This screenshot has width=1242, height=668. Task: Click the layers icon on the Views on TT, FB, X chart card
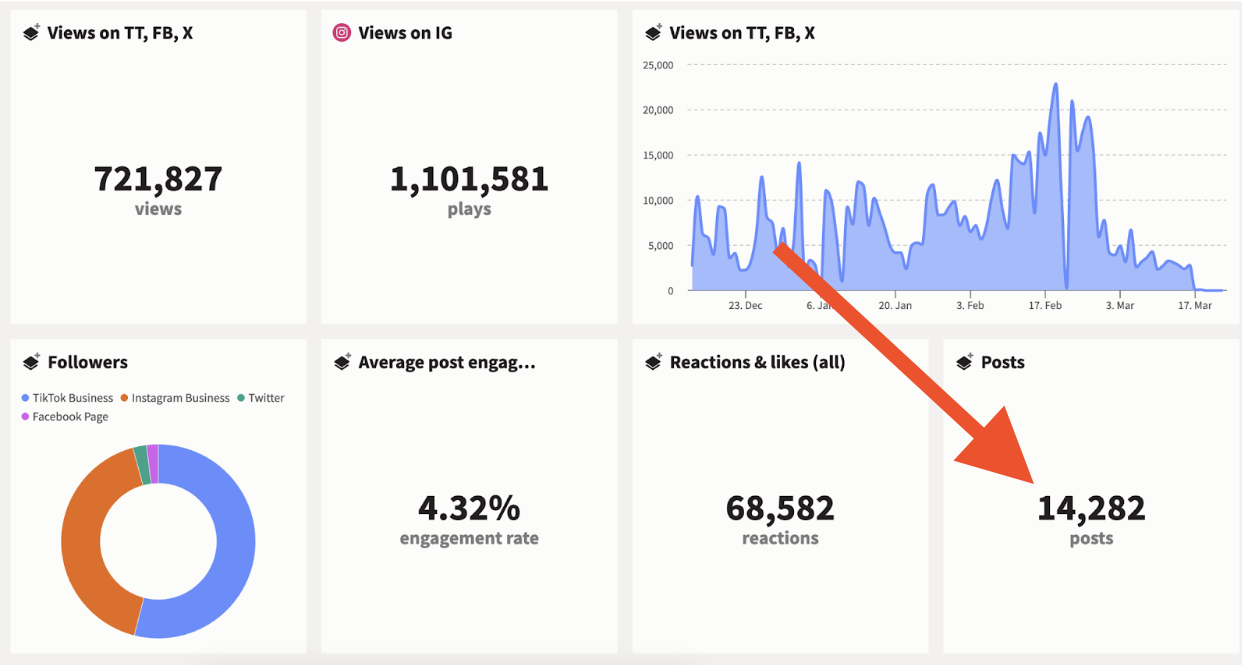(653, 33)
